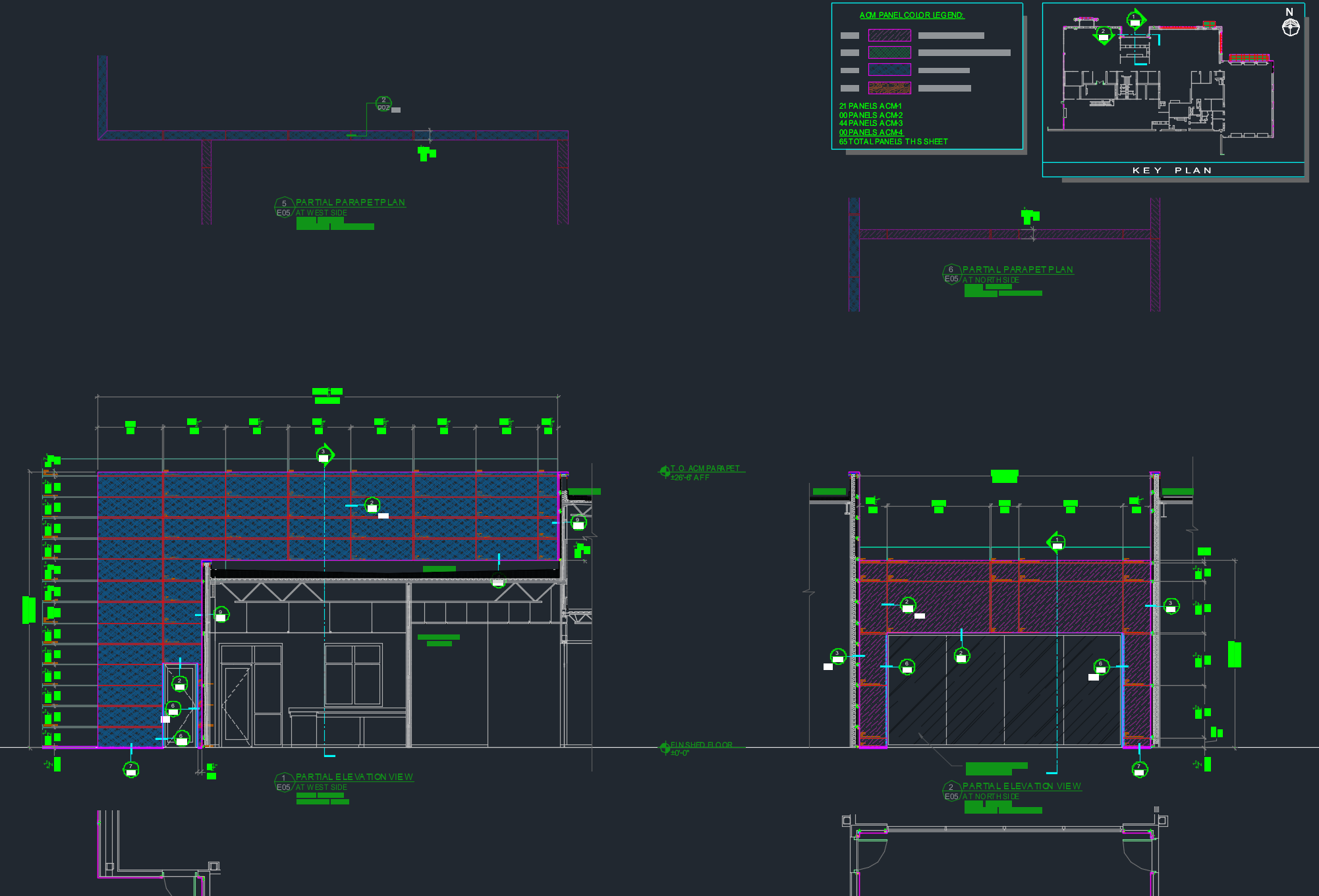Click the T.O. ACM PARAPET level marker
This screenshot has width=1319, height=896.
click(665, 471)
